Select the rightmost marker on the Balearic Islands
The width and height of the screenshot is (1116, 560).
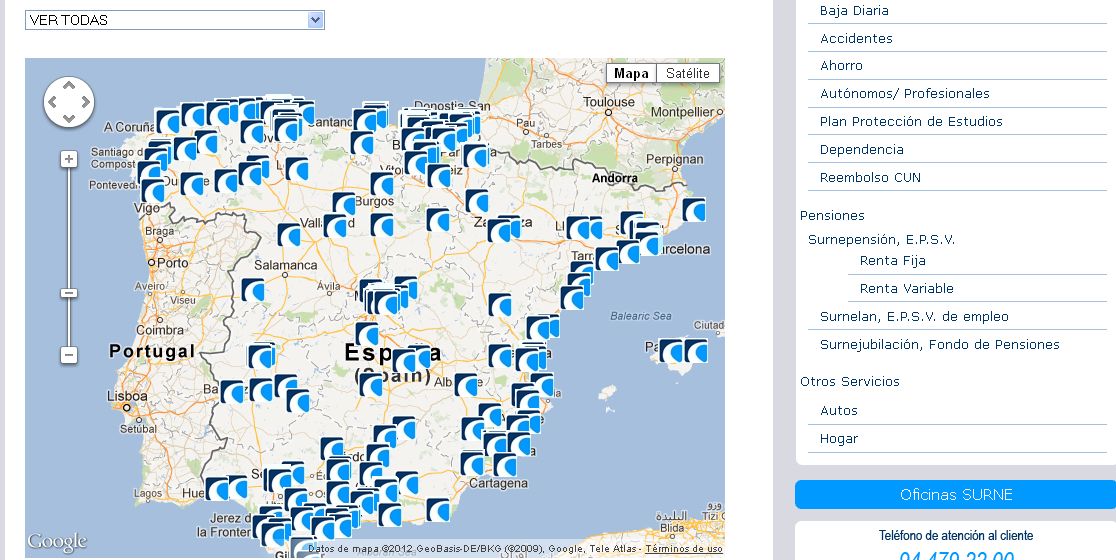click(x=695, y=351)
